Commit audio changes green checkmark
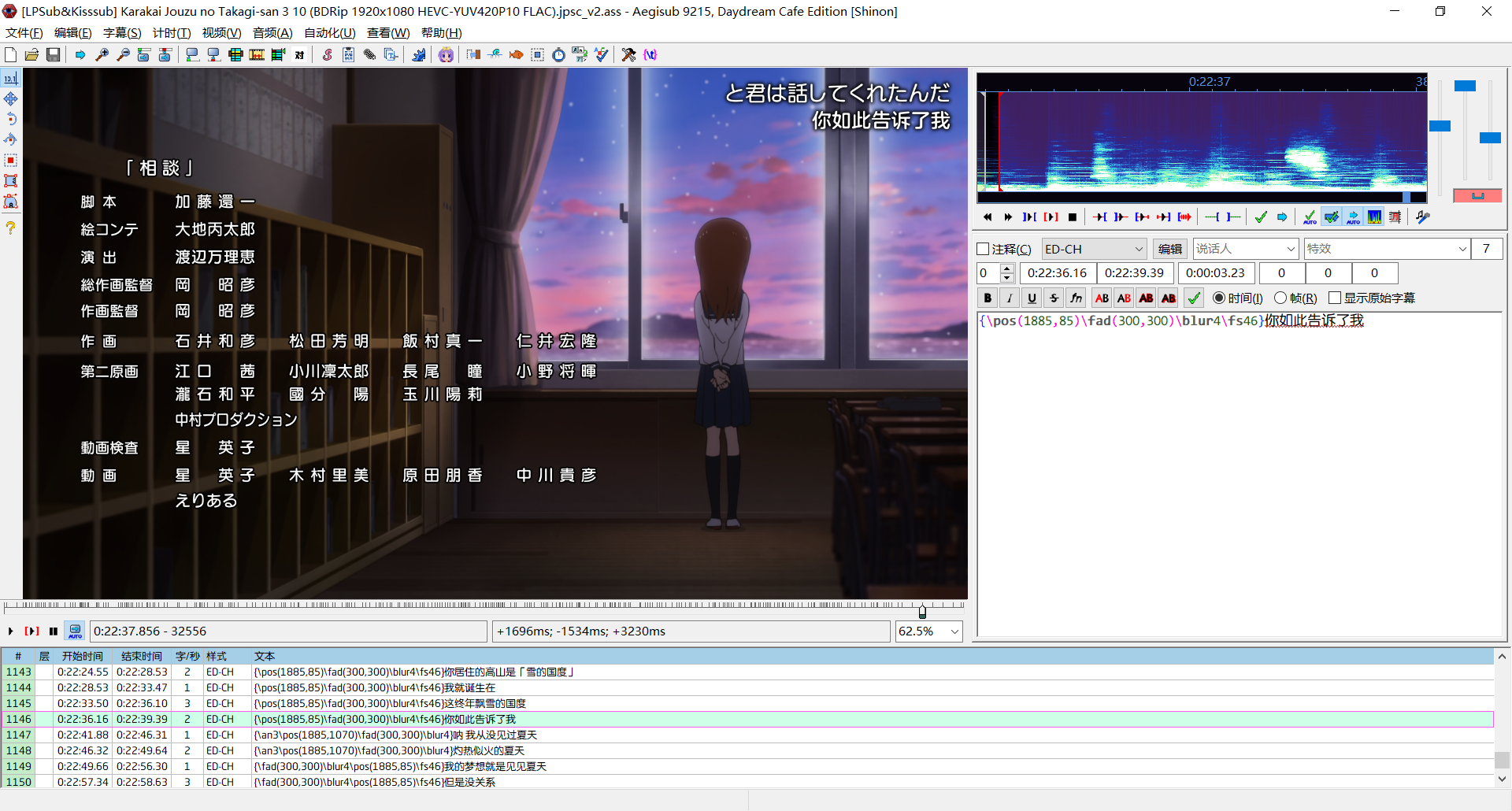 coord(1261,217)
